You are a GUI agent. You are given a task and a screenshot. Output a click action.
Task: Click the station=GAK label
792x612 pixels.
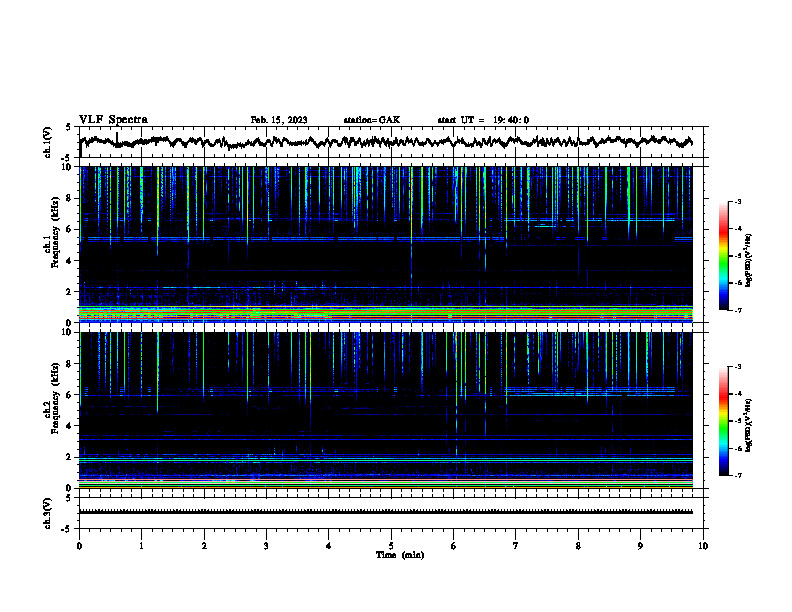click(372, 120)
